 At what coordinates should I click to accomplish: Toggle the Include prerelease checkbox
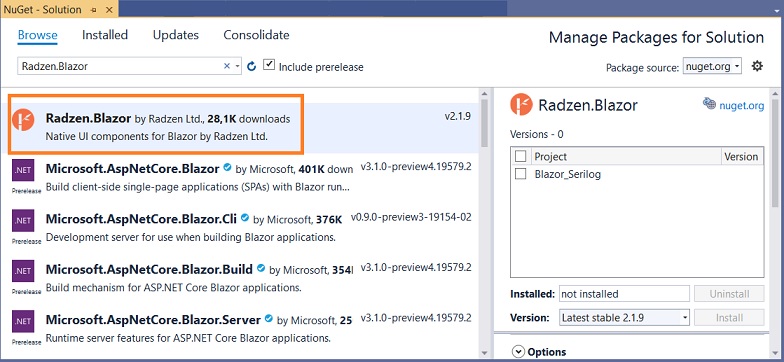pyautogui.click(x=269, y=65)
